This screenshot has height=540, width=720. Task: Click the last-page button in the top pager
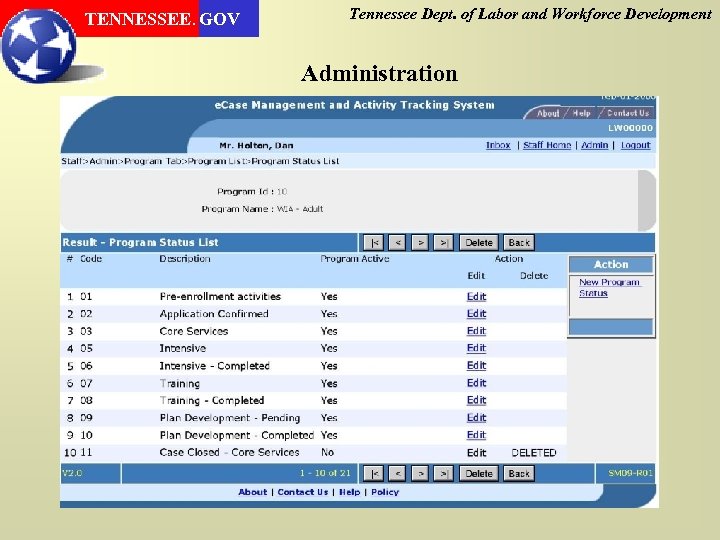pos(443,242)
